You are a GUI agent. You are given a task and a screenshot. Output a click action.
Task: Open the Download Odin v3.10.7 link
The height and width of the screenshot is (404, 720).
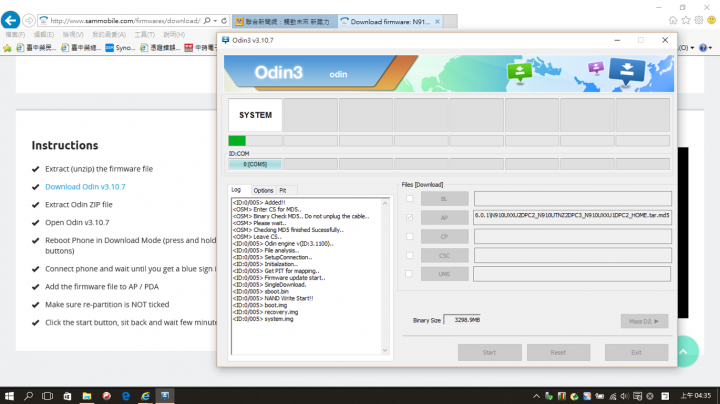pos(85,187)
